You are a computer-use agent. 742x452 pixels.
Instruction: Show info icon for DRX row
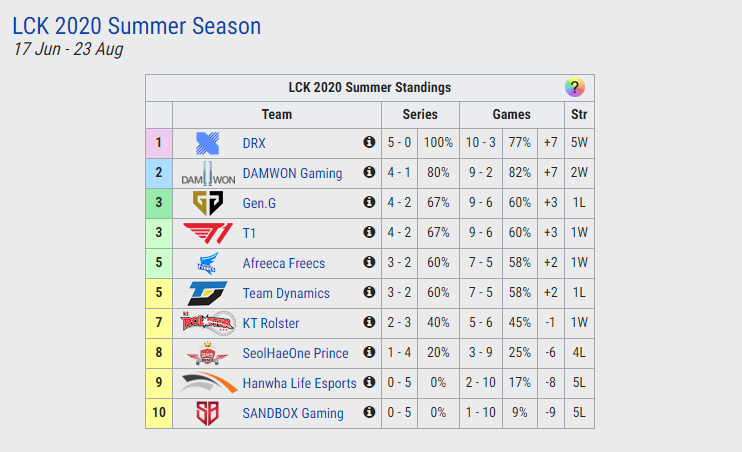pyautogui.click(x=369, y=142)
